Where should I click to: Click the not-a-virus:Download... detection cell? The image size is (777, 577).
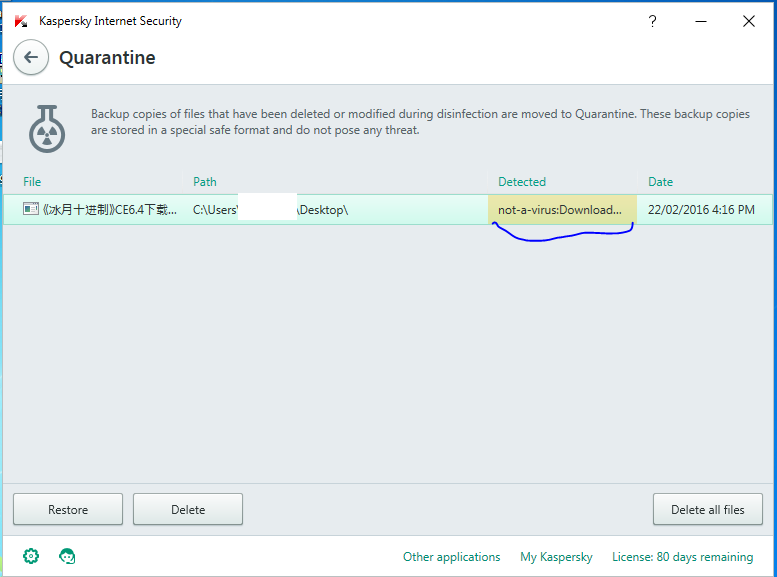click(562, 210)
